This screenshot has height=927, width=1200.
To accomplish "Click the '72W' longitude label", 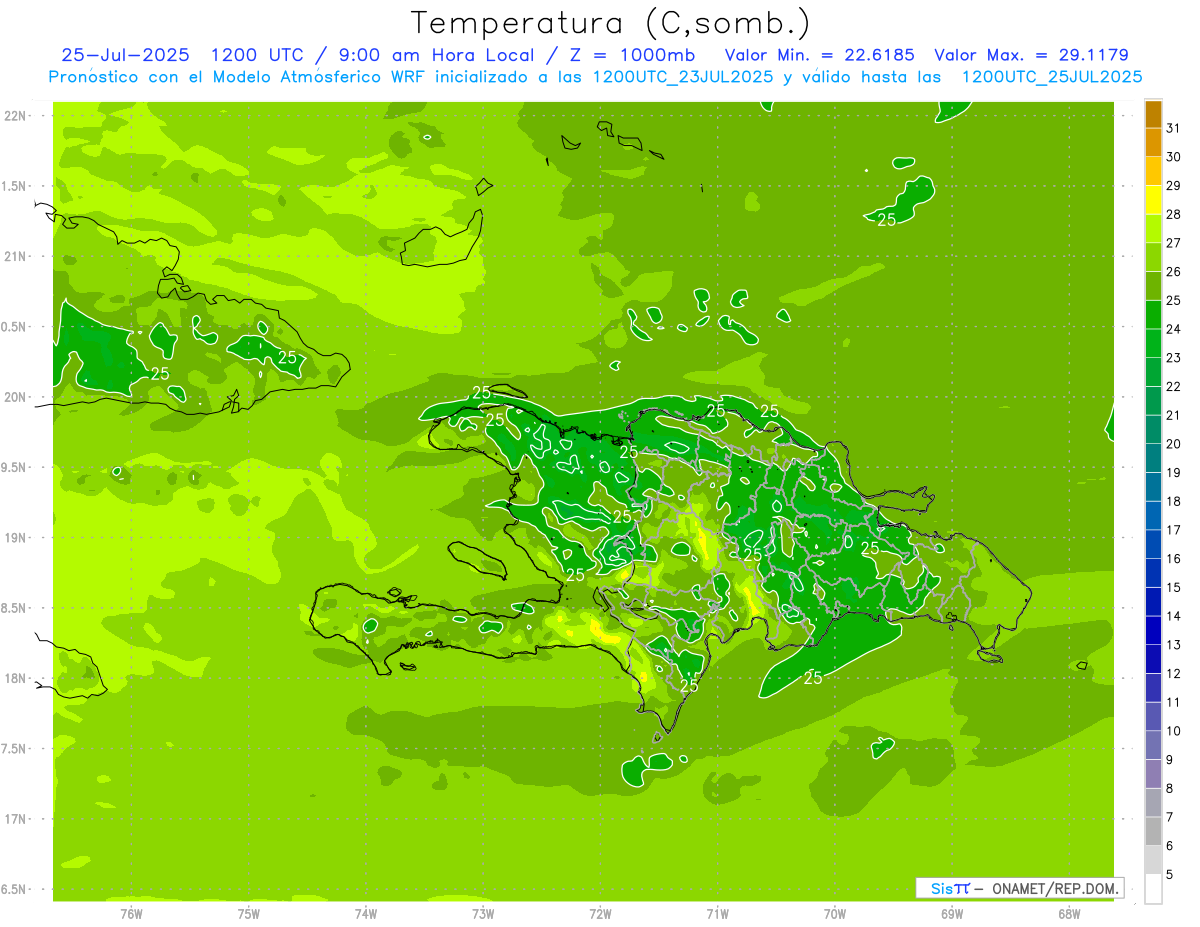I will coord(600,913).
